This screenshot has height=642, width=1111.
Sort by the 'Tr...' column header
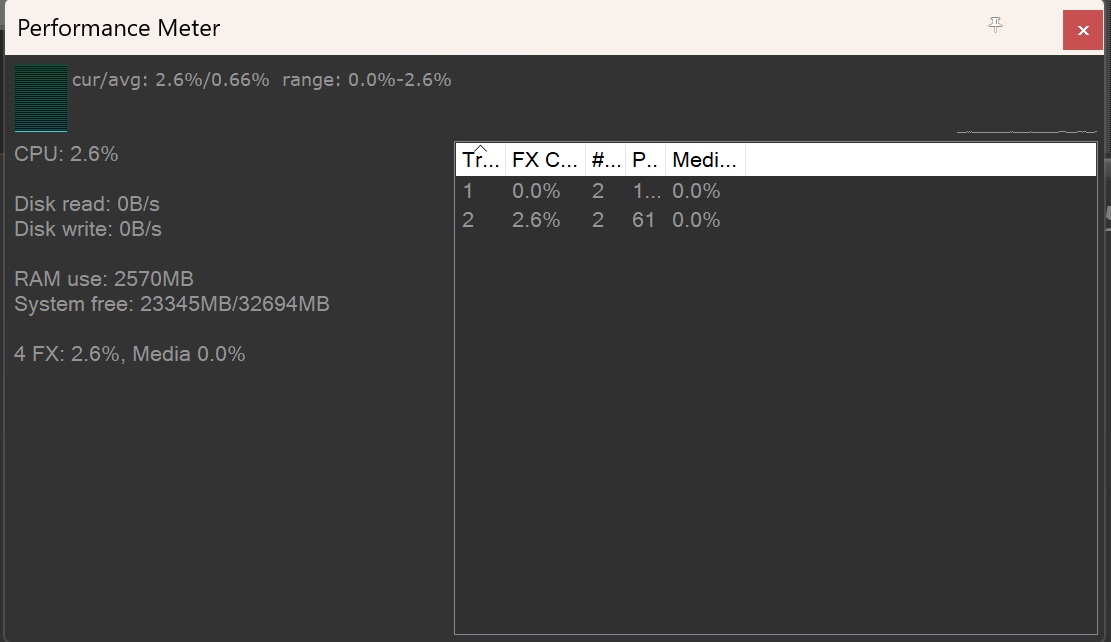tap(480, 160)
